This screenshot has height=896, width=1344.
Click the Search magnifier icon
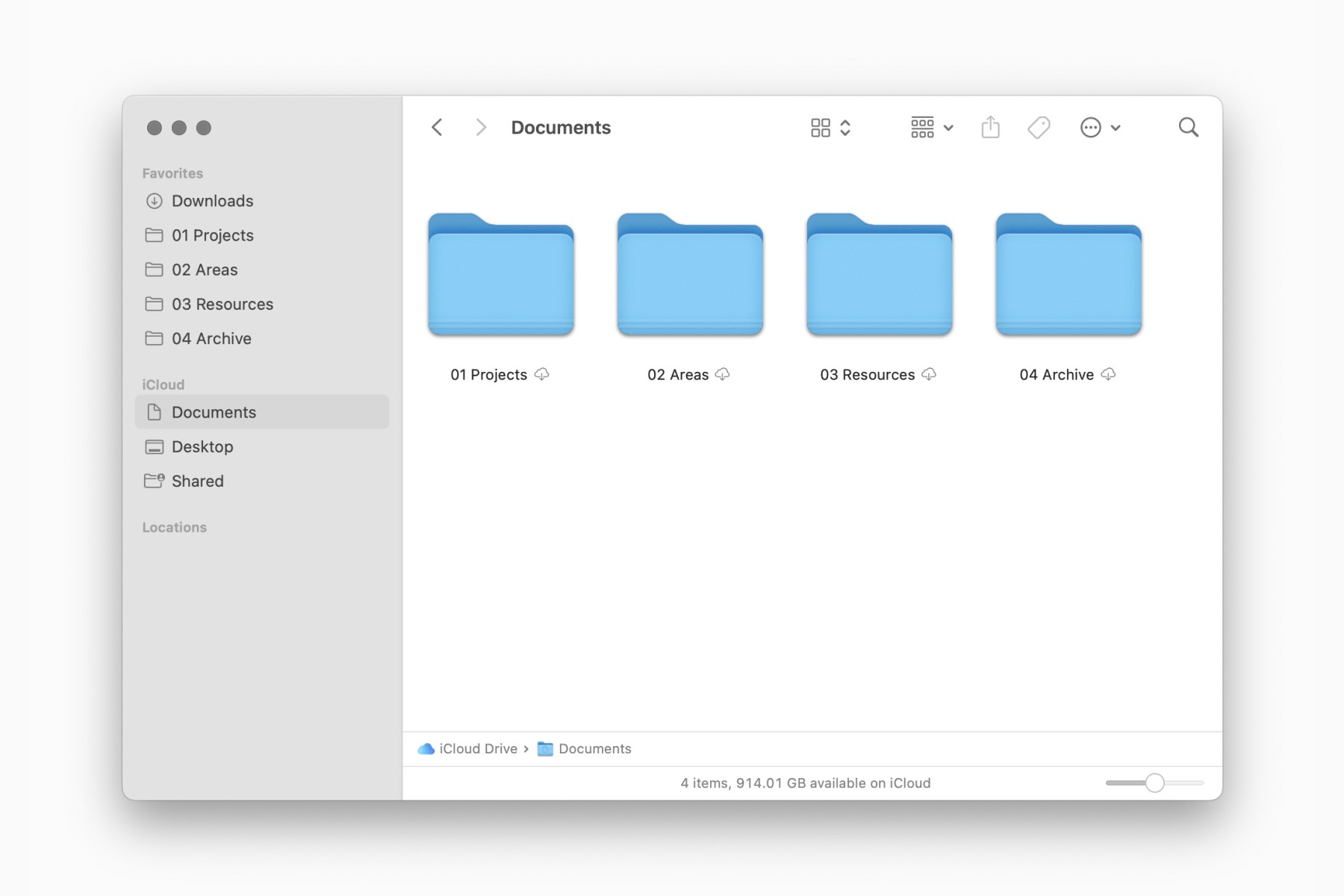coord(1189,128)
